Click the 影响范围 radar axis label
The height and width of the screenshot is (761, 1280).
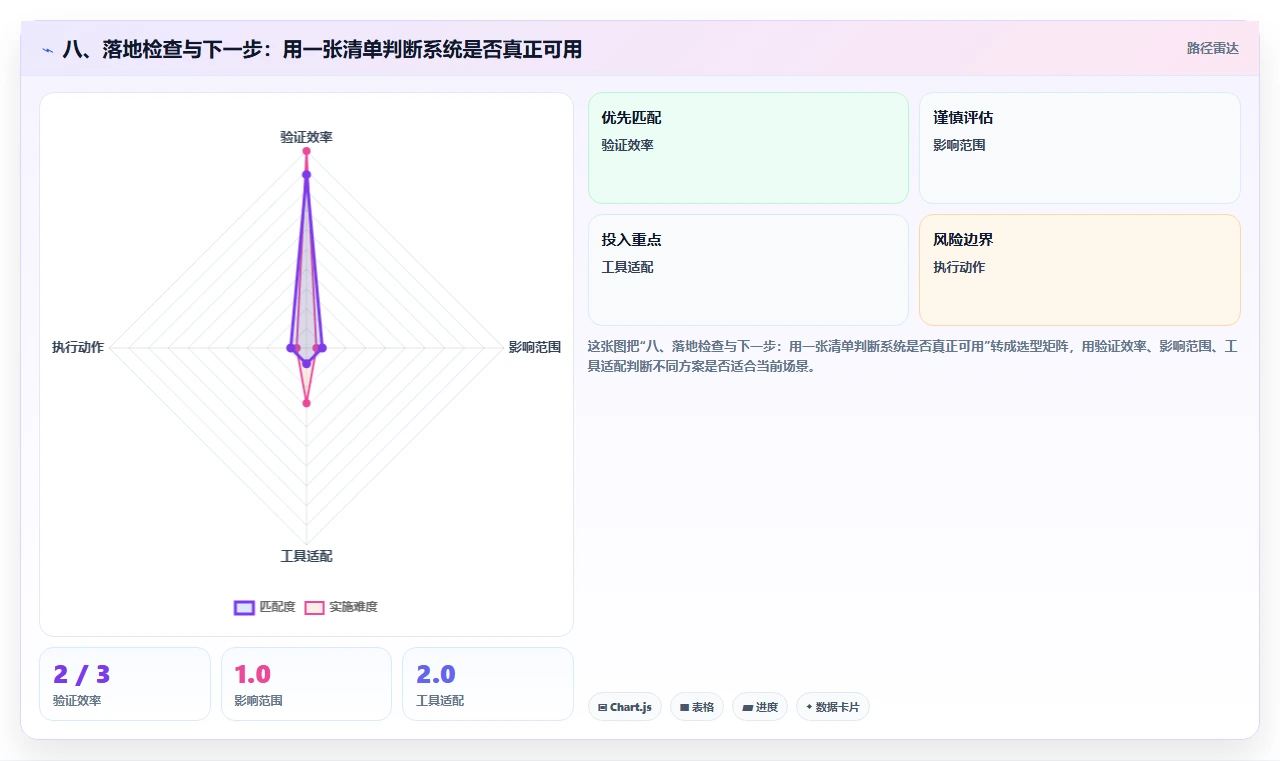[x=535, y=348]
